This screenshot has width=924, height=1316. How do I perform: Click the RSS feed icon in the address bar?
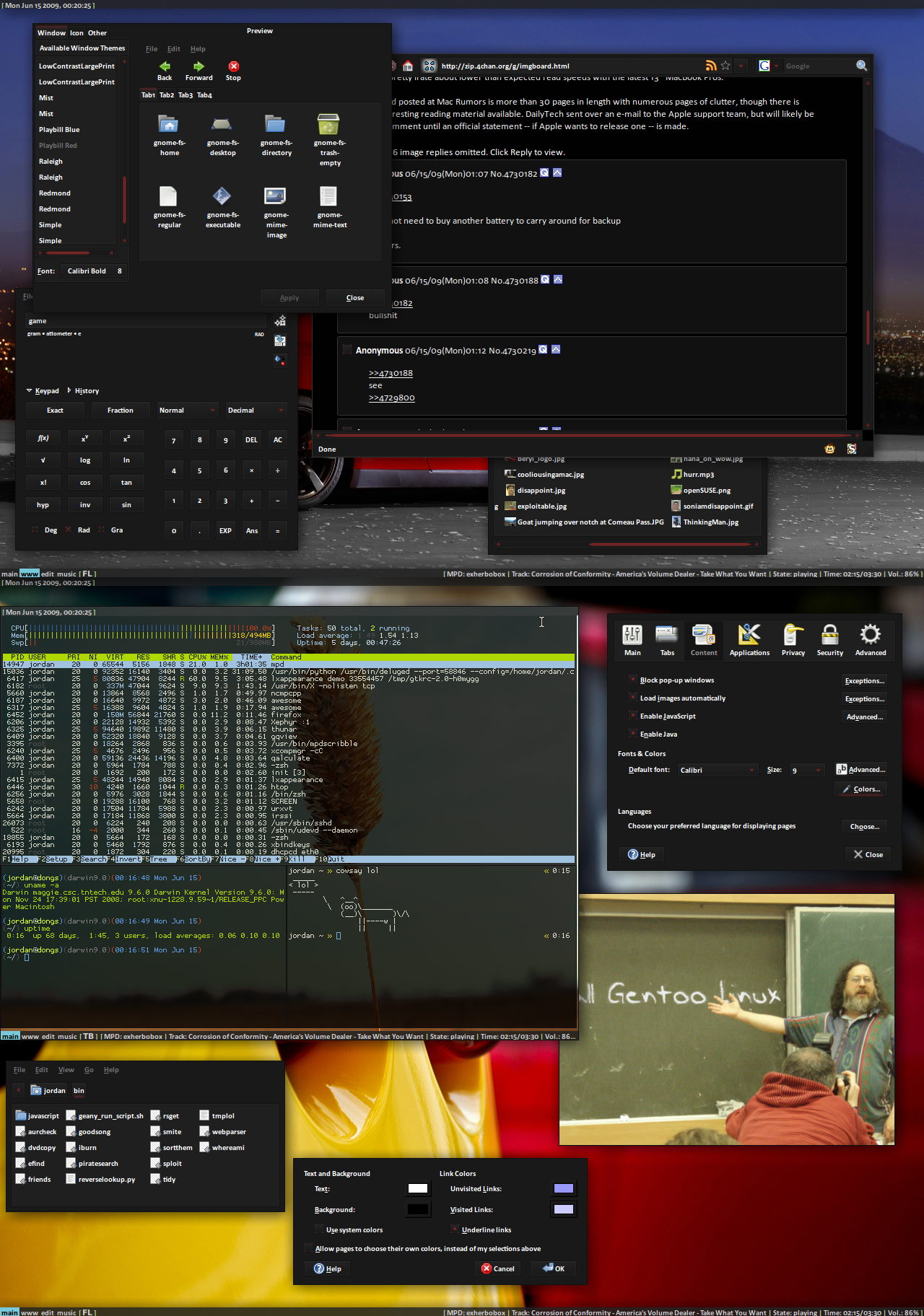pos(711,66)
